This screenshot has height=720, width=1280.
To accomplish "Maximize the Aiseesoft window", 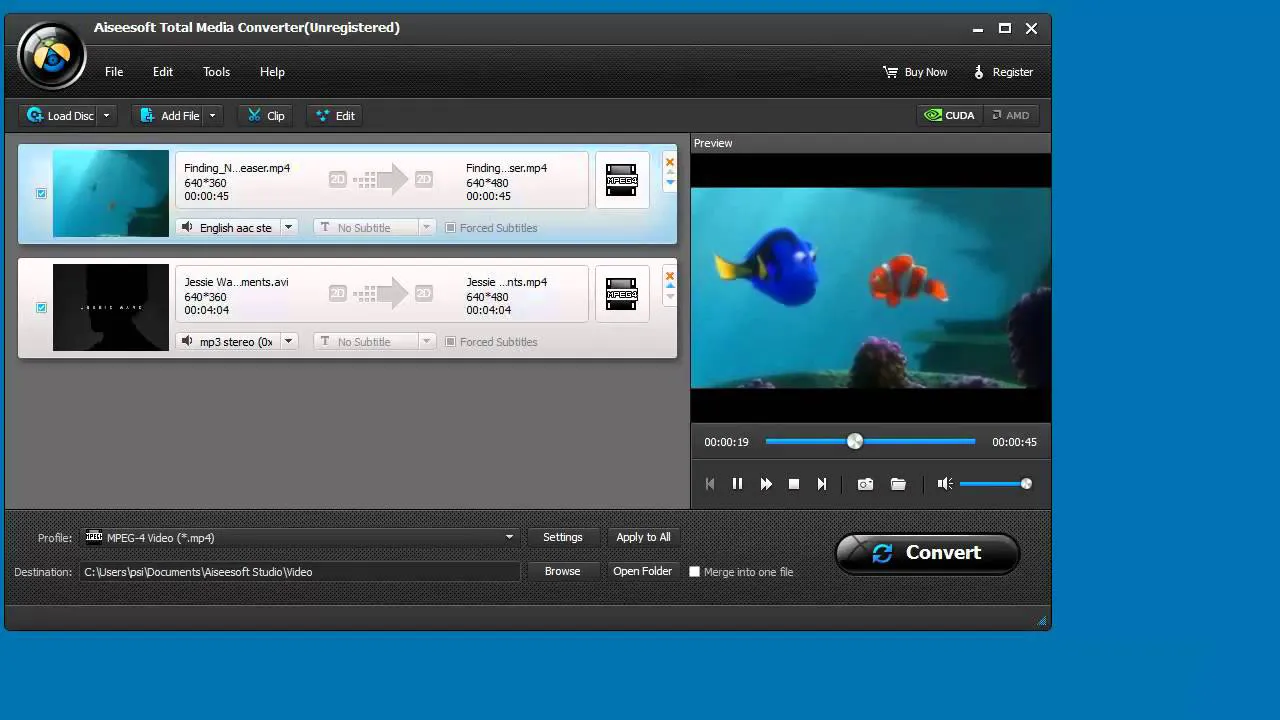I will pyautogui.click(x=1005, y=29).
